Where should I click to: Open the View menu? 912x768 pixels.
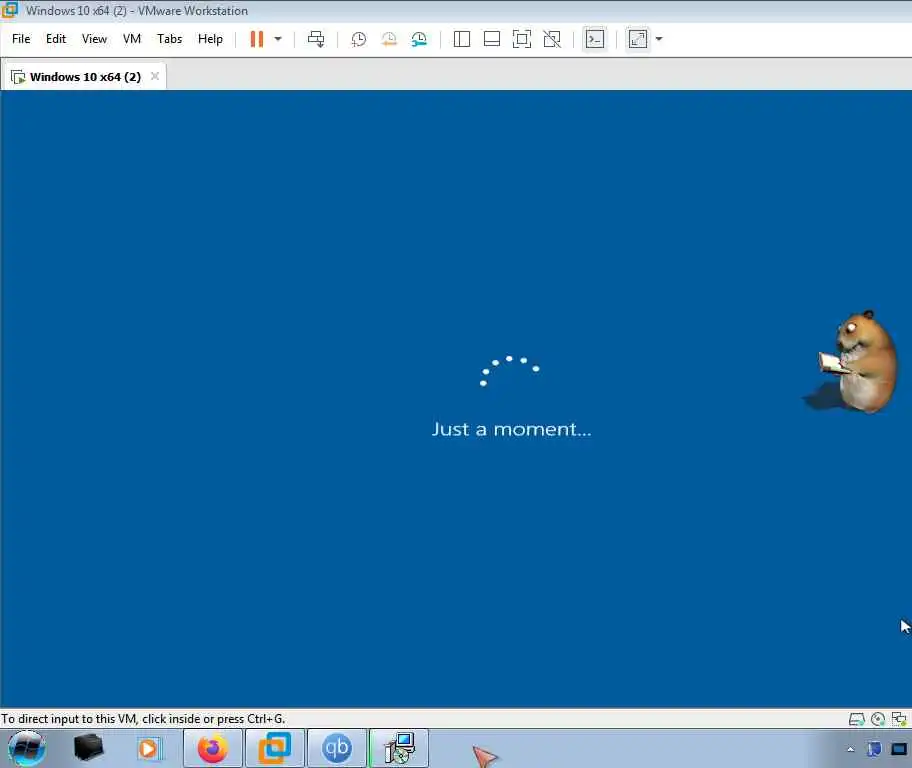point(94,39)
